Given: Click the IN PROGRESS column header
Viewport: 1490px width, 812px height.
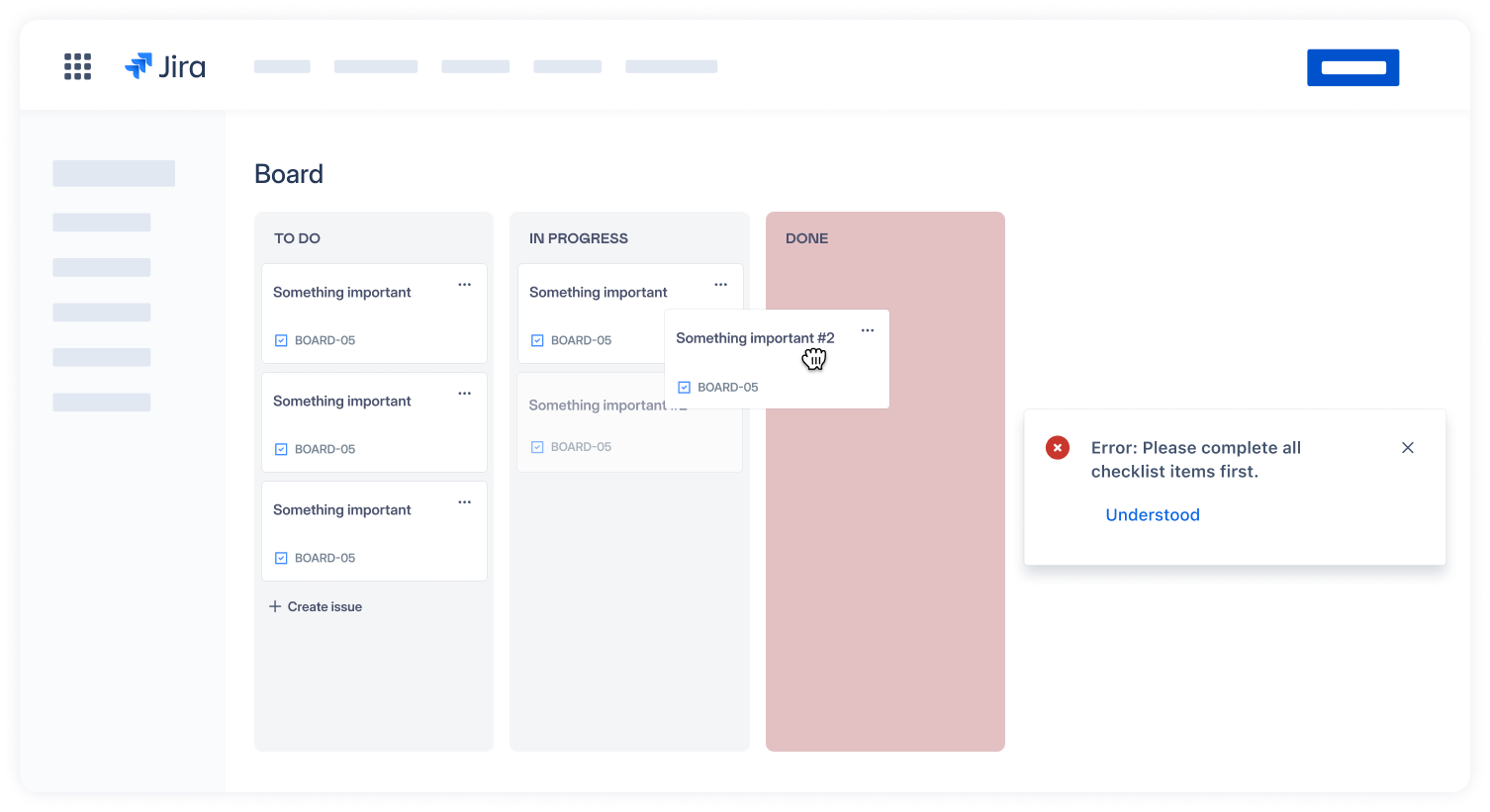Looking at the screenshot, I should (578, 238).
